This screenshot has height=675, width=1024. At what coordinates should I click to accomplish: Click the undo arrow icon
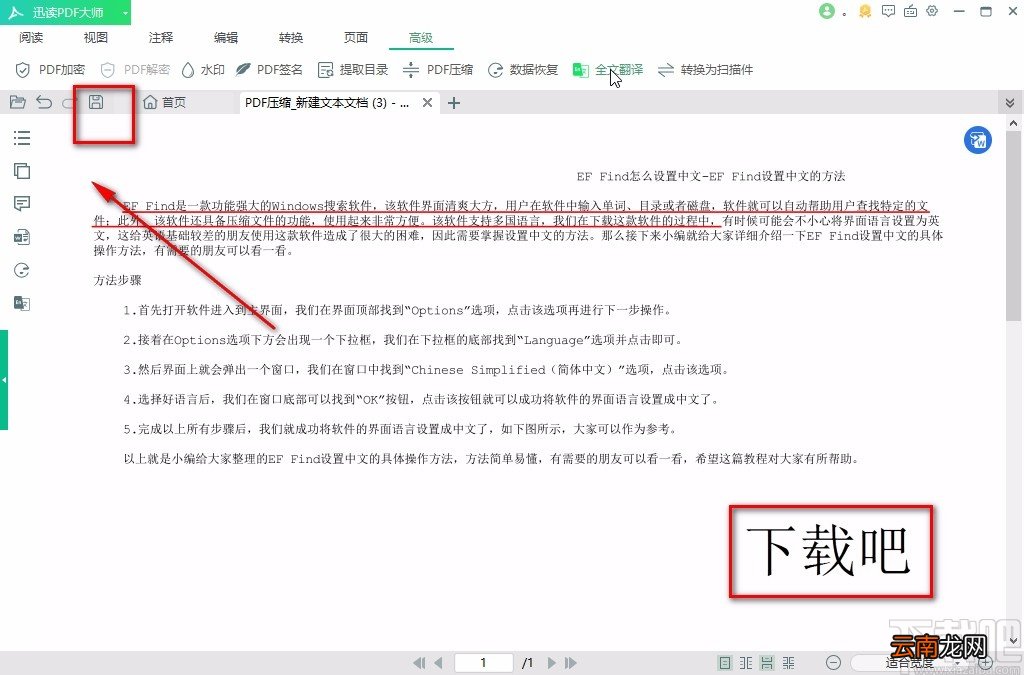(x=44, y=102)
